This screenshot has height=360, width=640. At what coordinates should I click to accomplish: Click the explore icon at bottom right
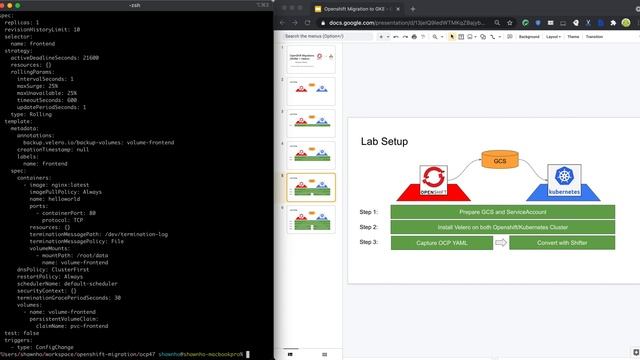[x=636, y=352]
